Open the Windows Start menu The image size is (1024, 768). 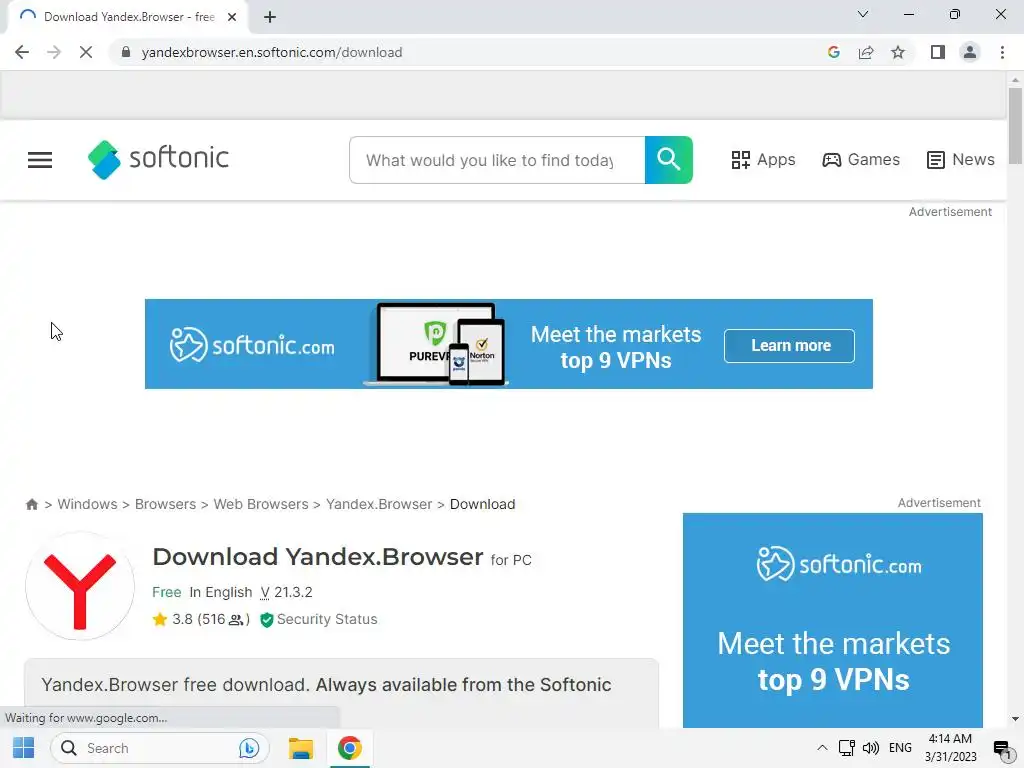point(24,748)
